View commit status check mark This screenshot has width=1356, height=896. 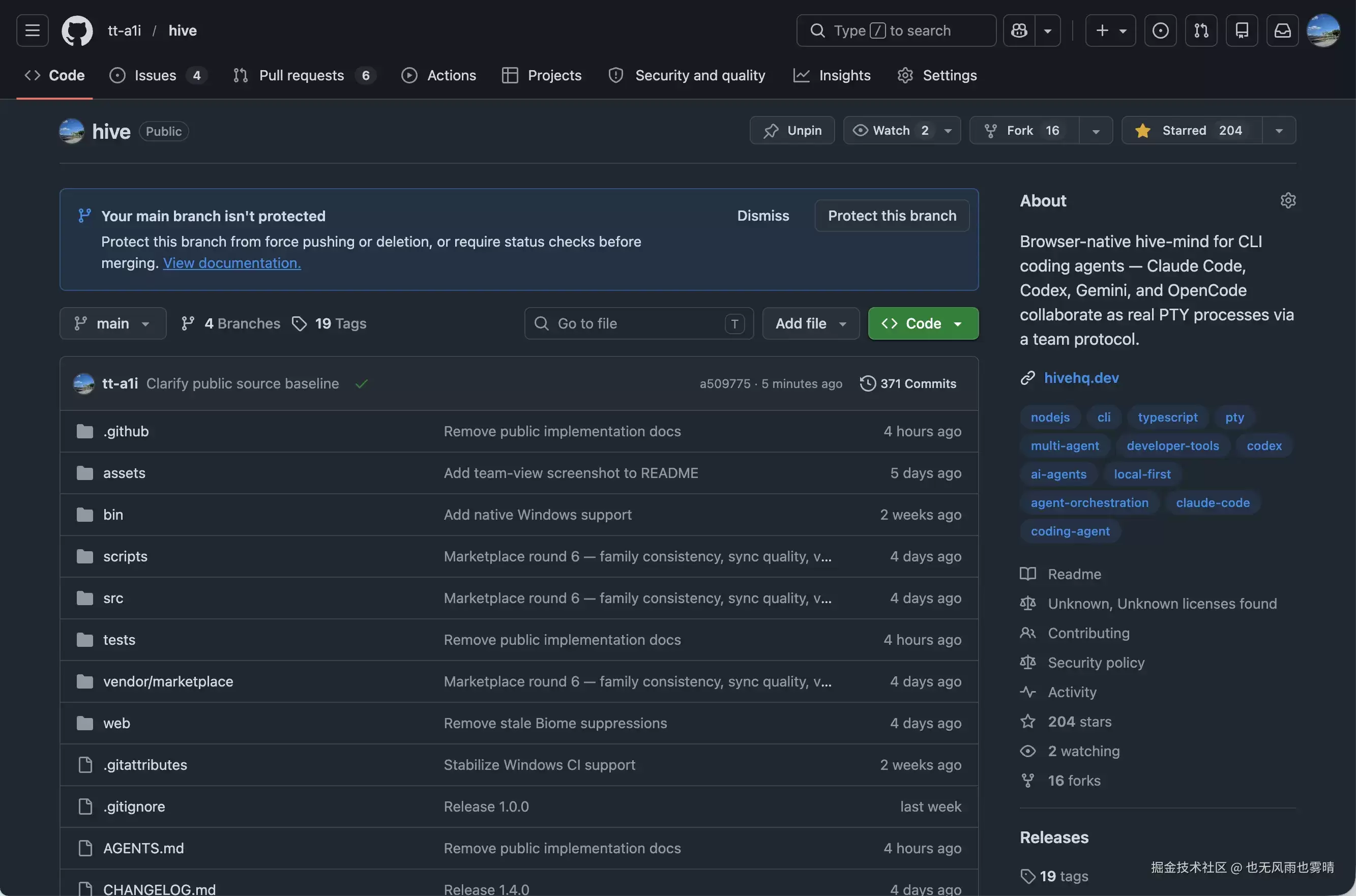coord(361,383)
